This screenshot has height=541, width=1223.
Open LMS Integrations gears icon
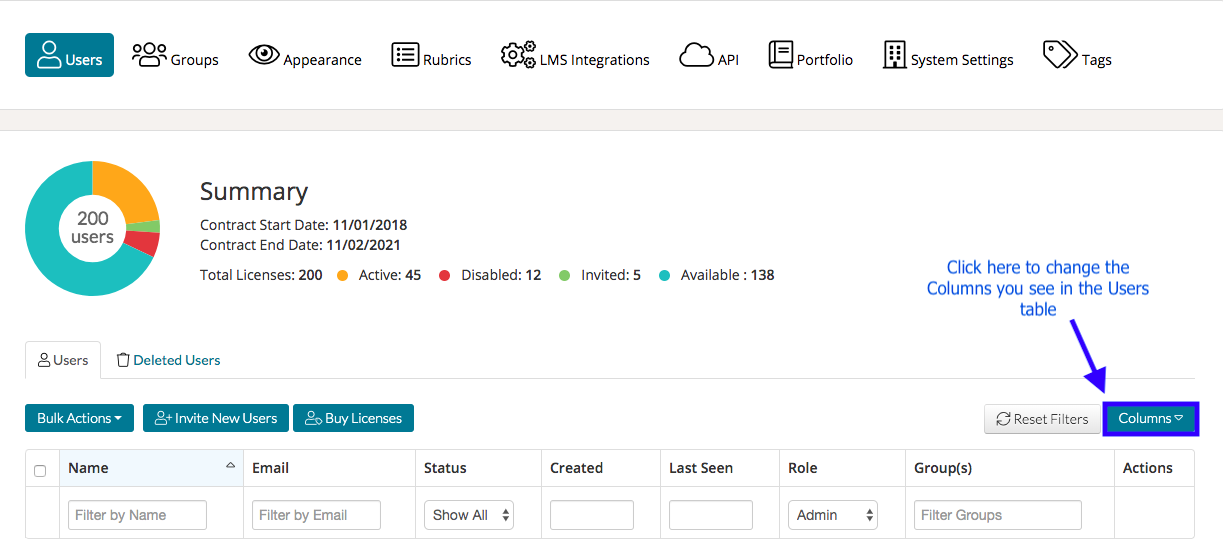point(518,55)
